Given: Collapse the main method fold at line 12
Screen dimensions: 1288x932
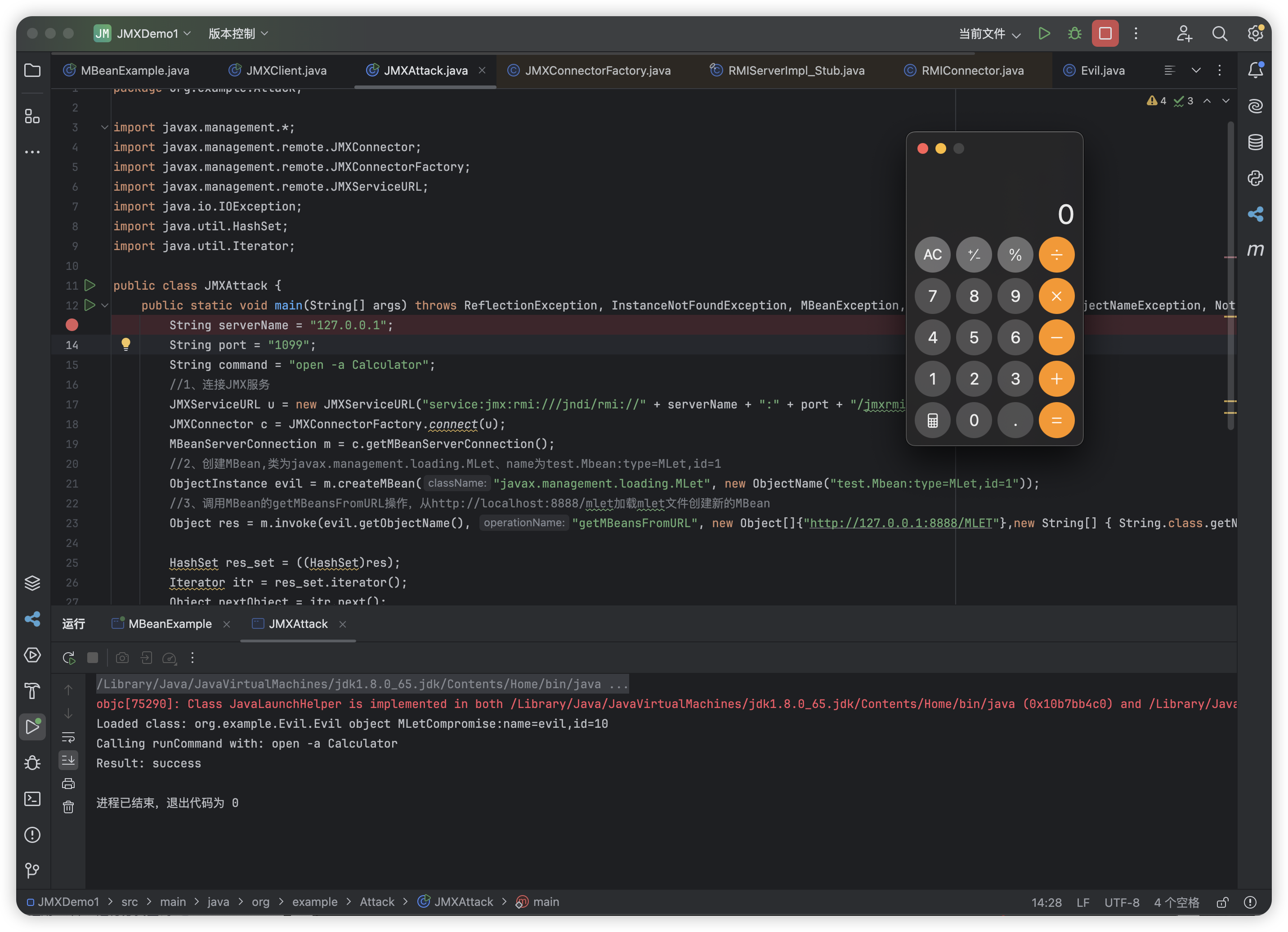Looking at the screenshot, I should click(104, 305).
